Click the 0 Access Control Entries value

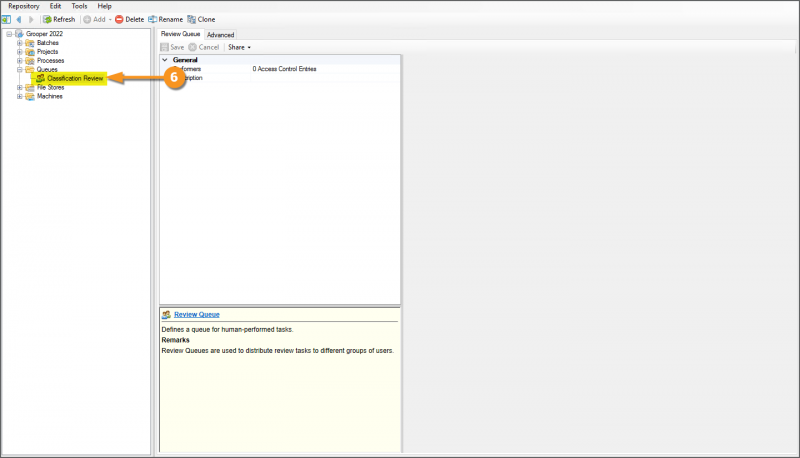[284, 69]
